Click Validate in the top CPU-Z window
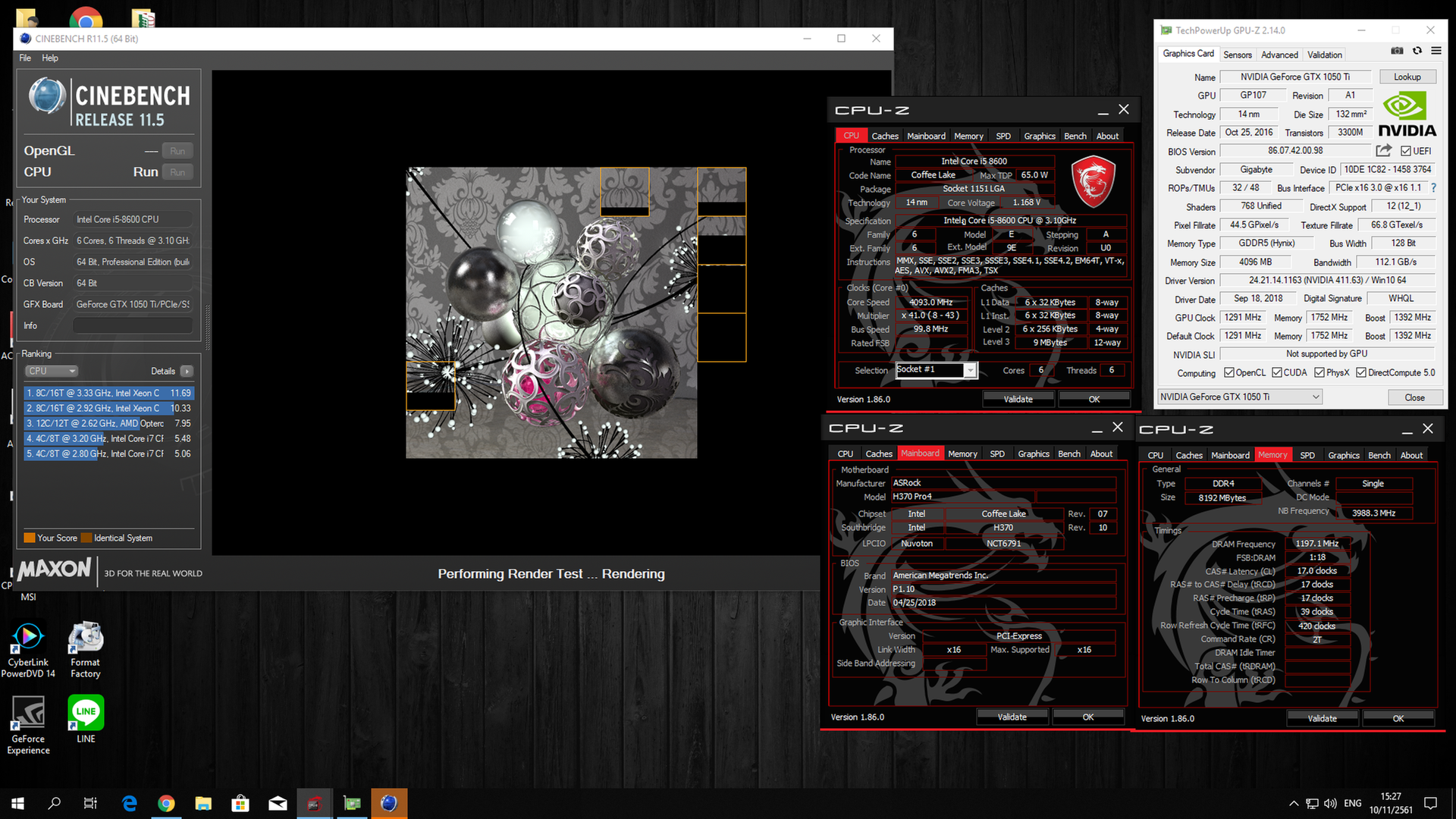1456x819 pixels. pos(1018,399)
